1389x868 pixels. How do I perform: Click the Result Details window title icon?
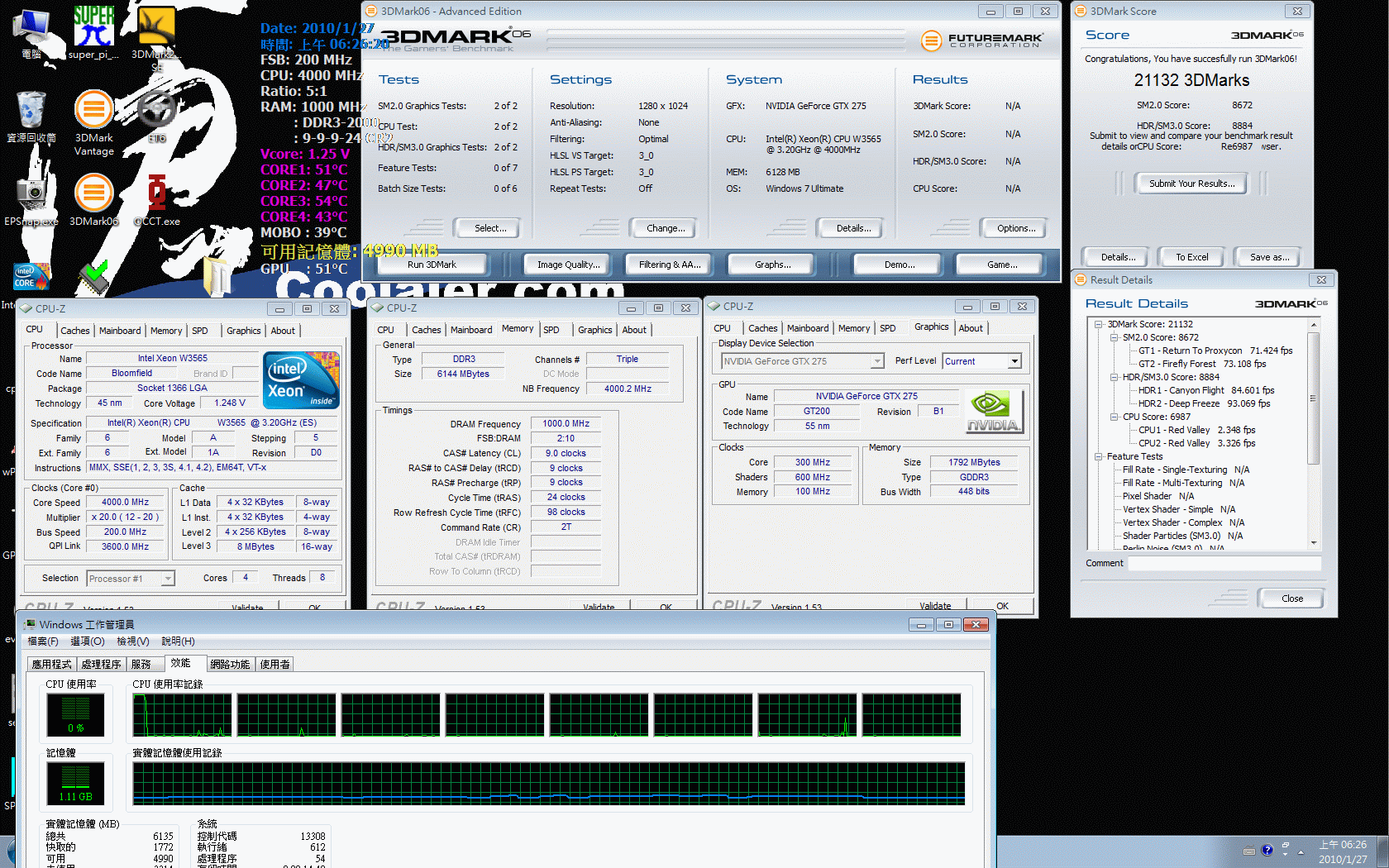pyautogui.click(x=1081, y=280)
